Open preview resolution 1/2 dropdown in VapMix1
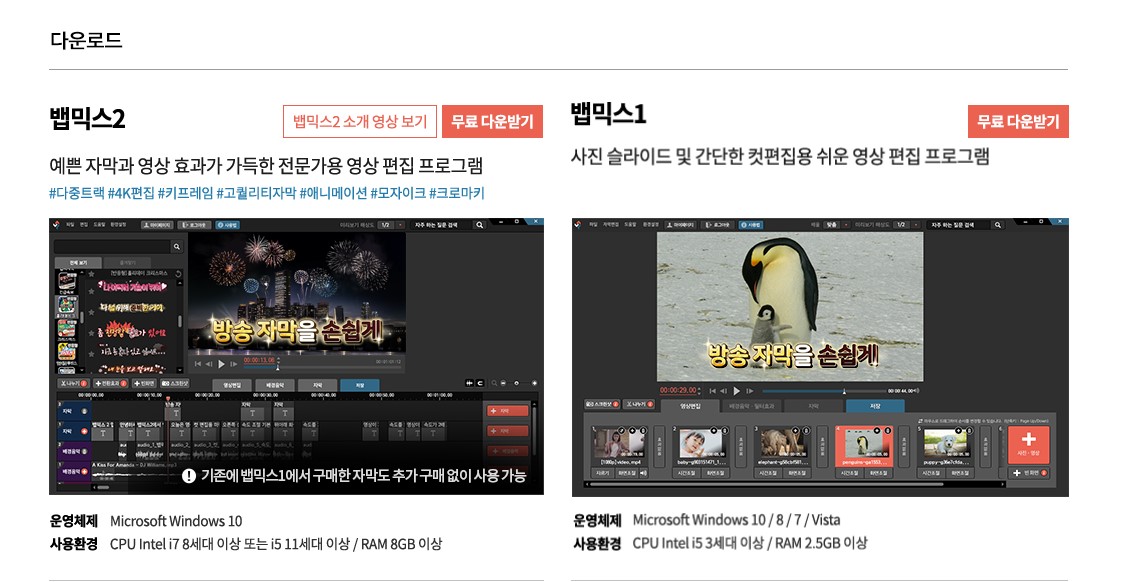 (906, 225)
